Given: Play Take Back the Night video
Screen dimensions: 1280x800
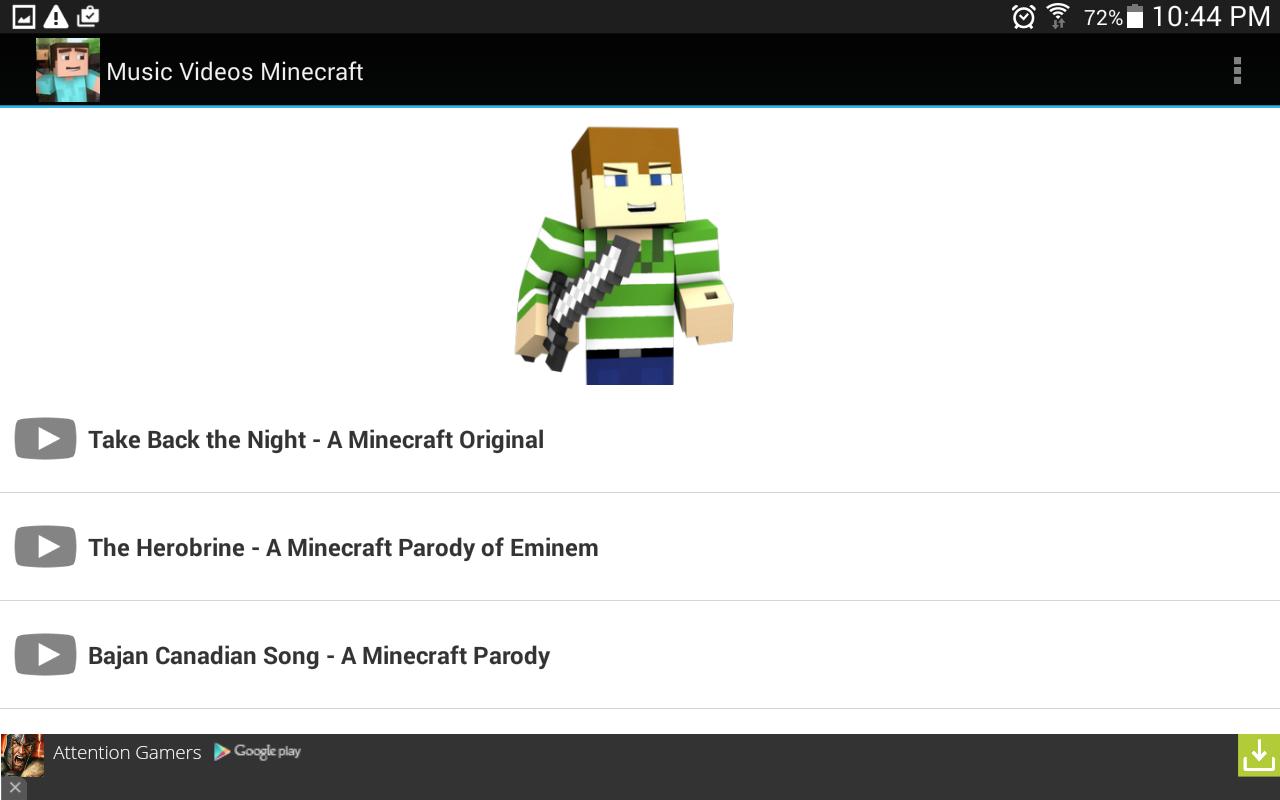Looking at the screenshot, I should click(x=45, y=438).
